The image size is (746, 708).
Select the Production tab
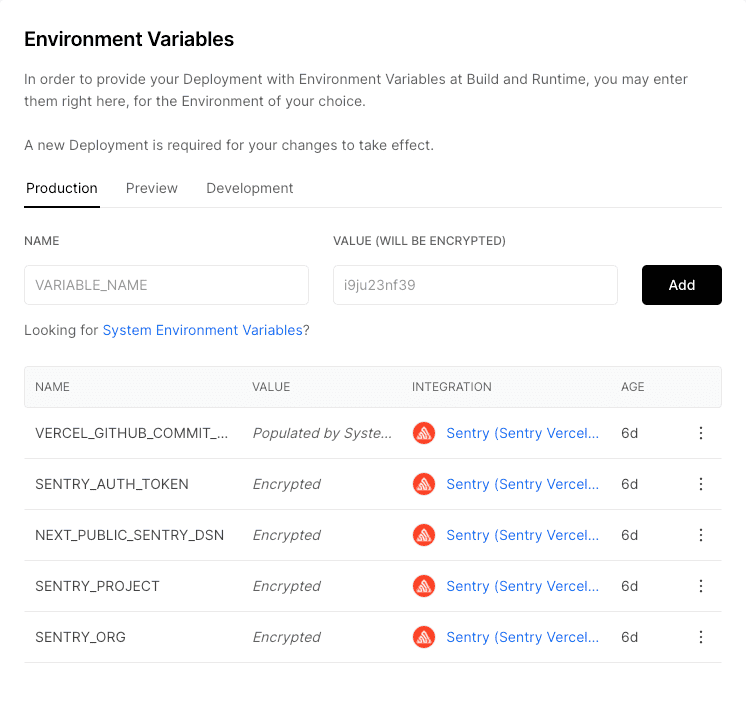(x=62, y=188)
